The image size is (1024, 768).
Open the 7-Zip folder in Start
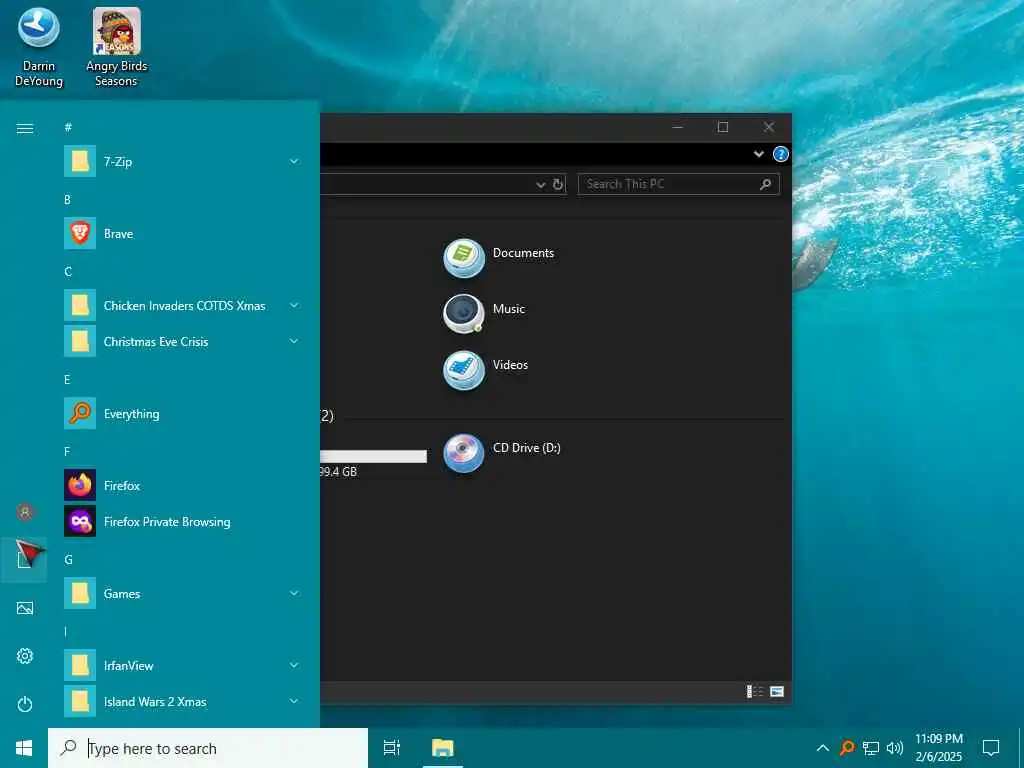182,161
